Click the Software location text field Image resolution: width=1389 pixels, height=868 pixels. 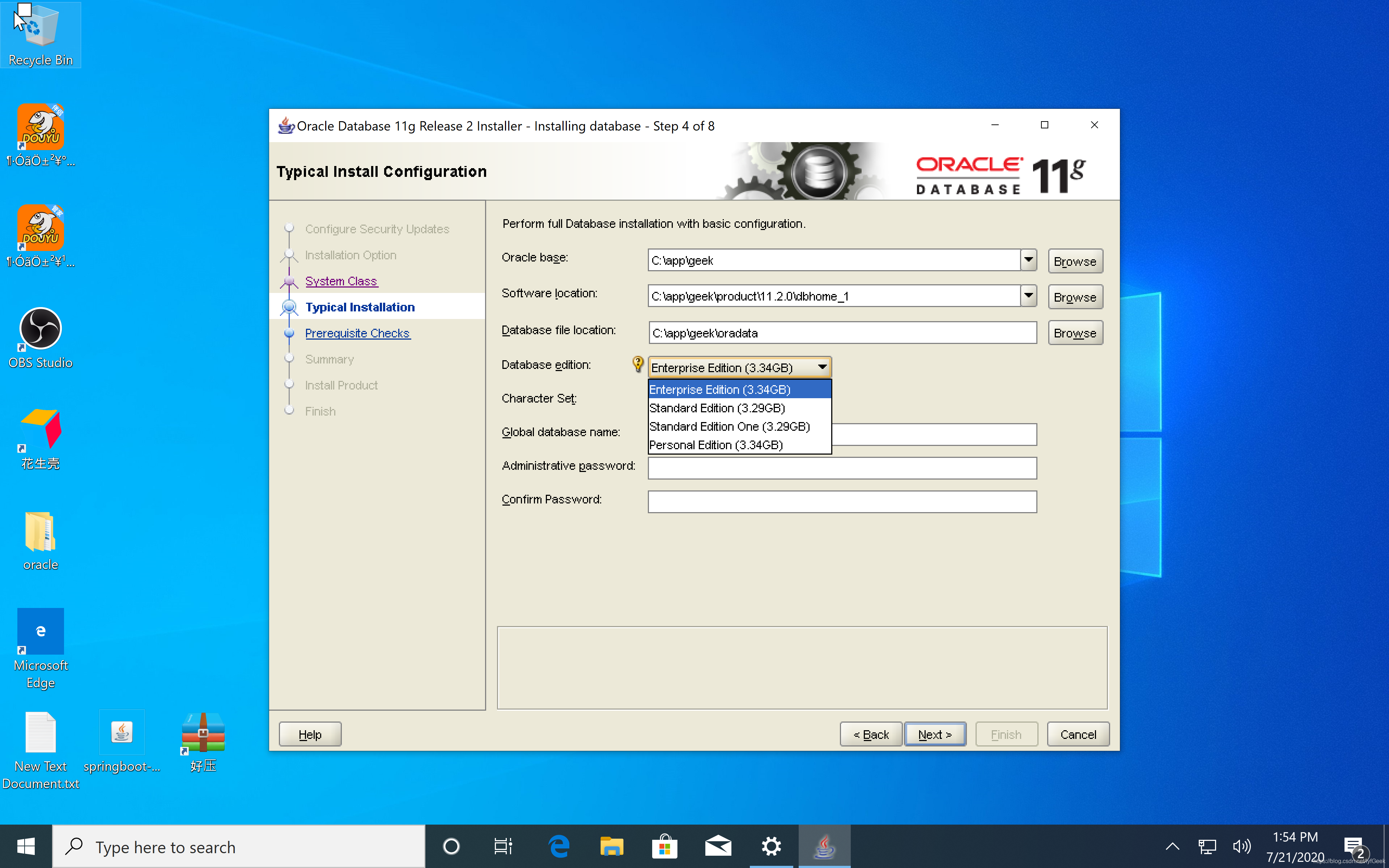(x=834, y=296)
